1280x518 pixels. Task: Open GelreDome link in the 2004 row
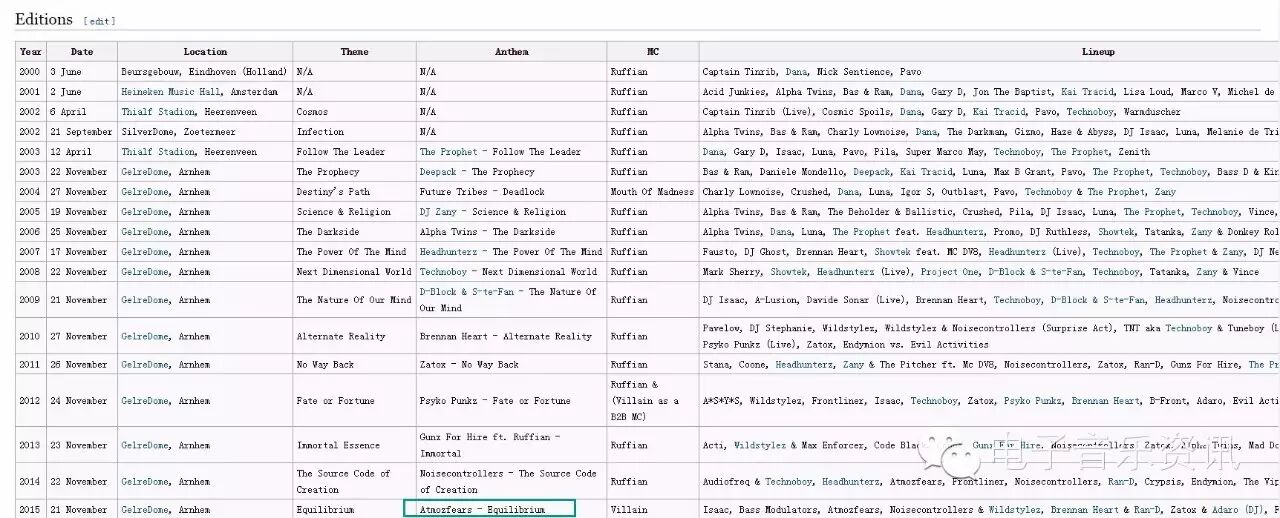(145, 192)
